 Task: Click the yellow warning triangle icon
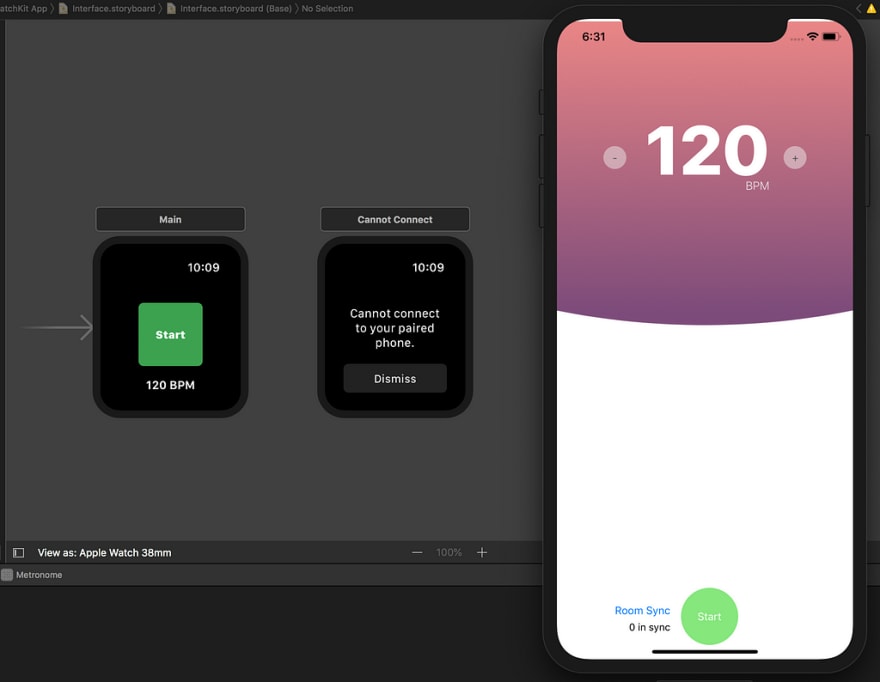pos(872,8)
